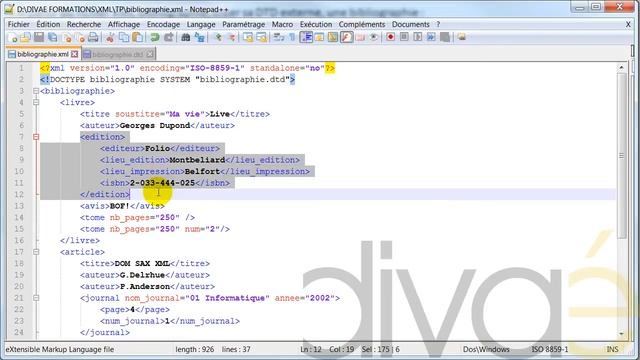The image size is (640, 360).
Task: Save the file using the floppy disk icon
Action: (39, 38)
